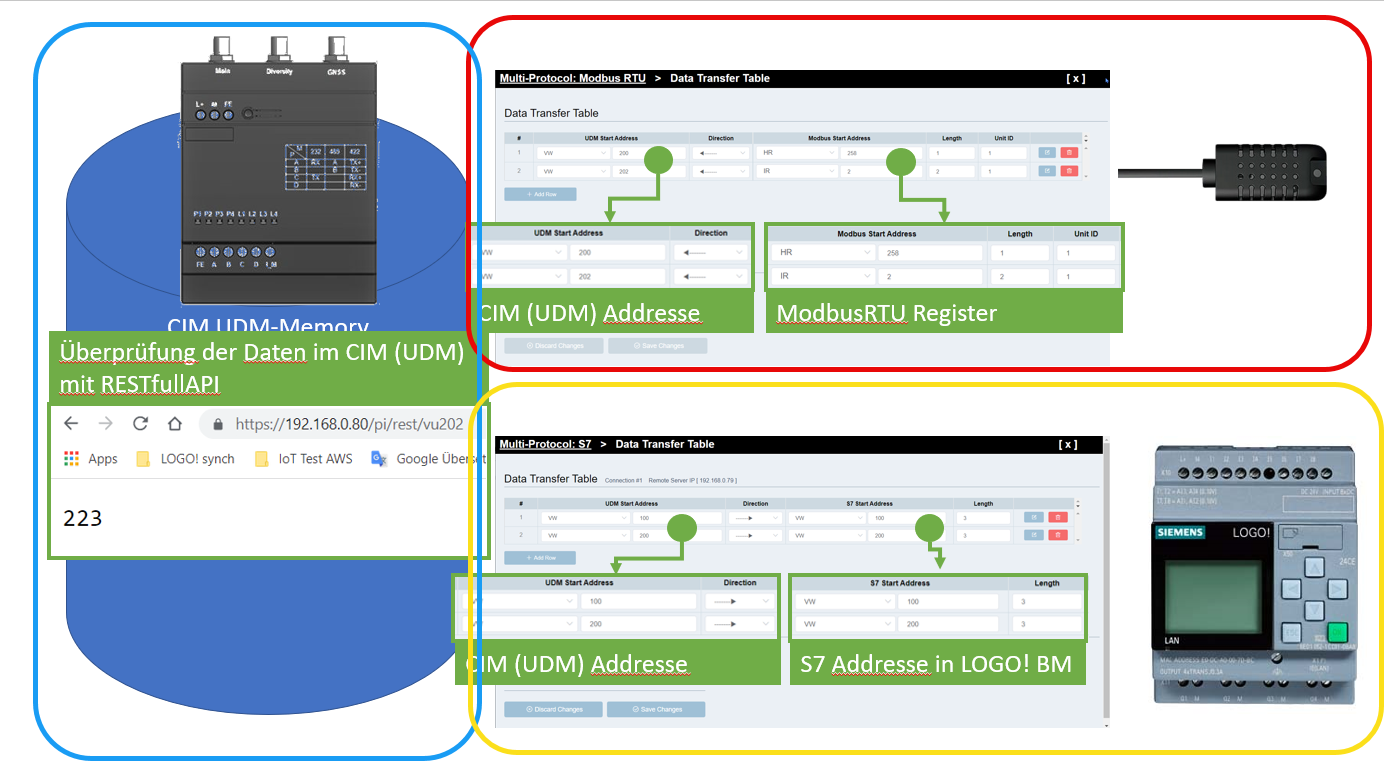Edit row 1 of the Modbus RTU table
The image size is (1384, 778).
click(1046, 153)
